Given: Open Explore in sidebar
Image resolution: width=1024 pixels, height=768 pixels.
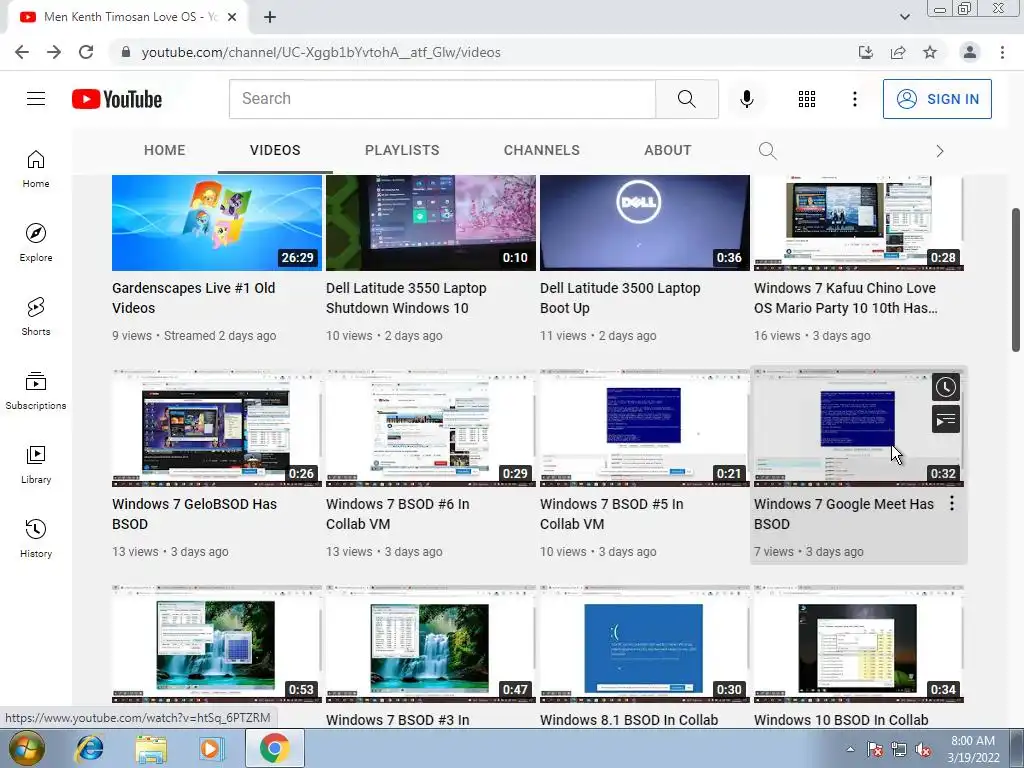Looking at the screenshot, I should click(x=36, y=242).
